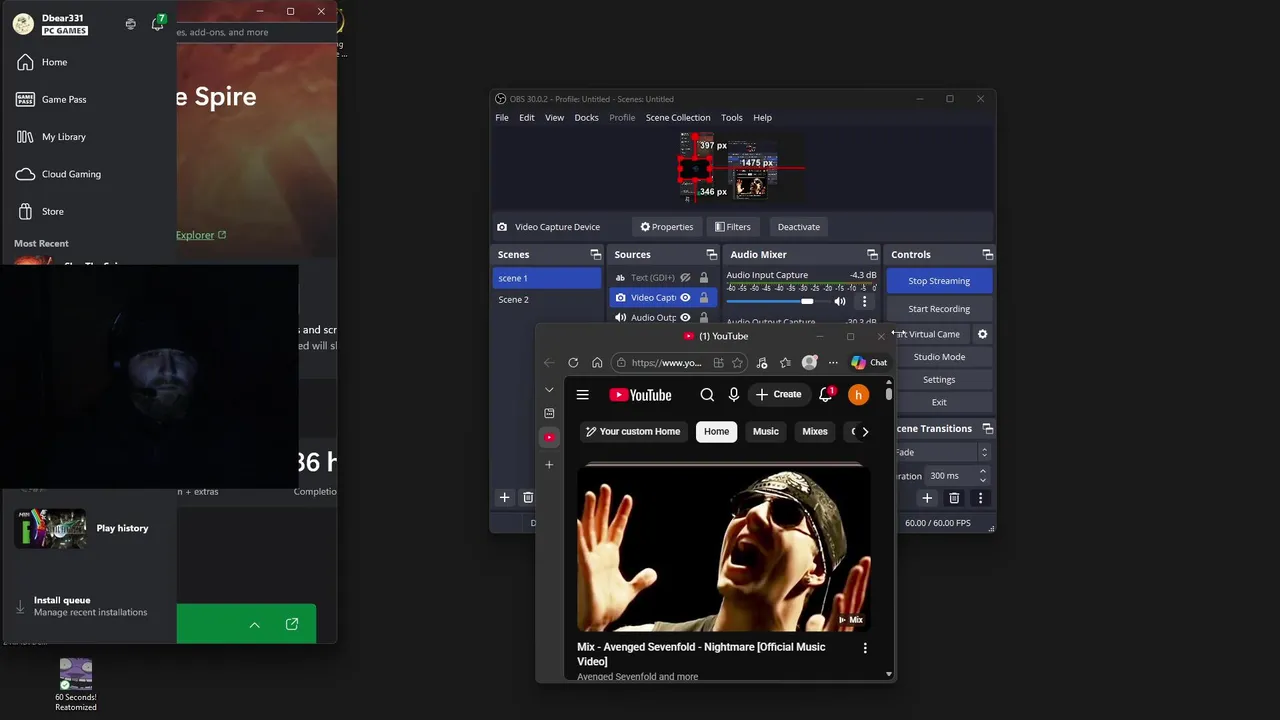This screenshot has height=720, width=1280.
Task: Hide the Audio Output source eye icon
Action: pyautogui.click(x=685, y=317)
